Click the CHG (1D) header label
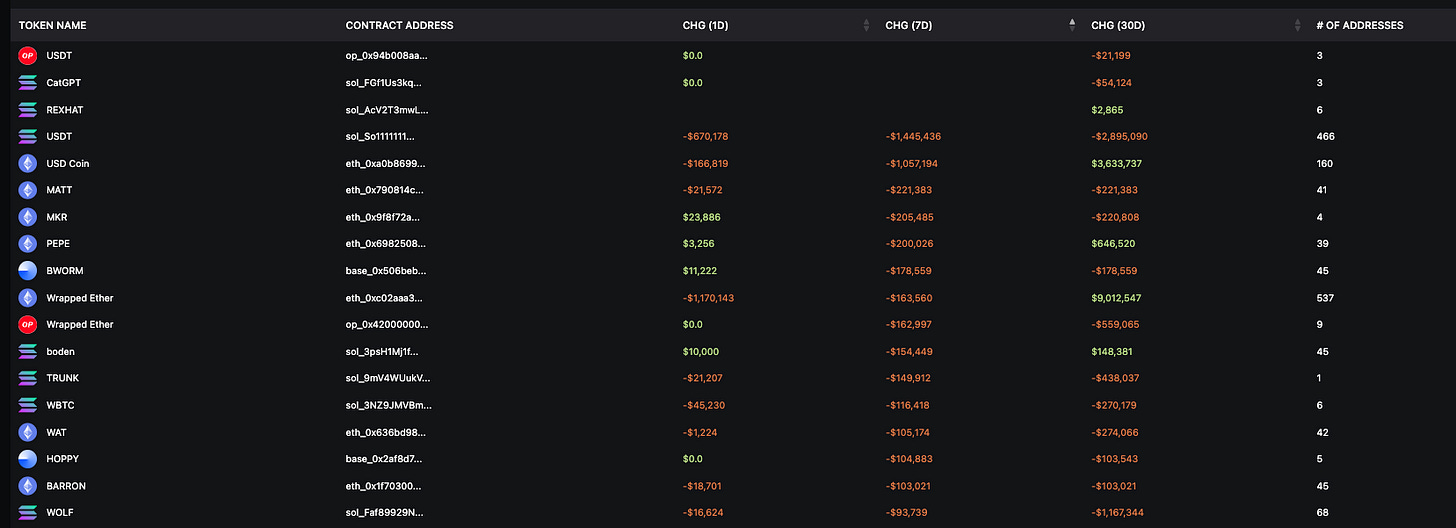 pyautogui.click(x=705, y=25)
